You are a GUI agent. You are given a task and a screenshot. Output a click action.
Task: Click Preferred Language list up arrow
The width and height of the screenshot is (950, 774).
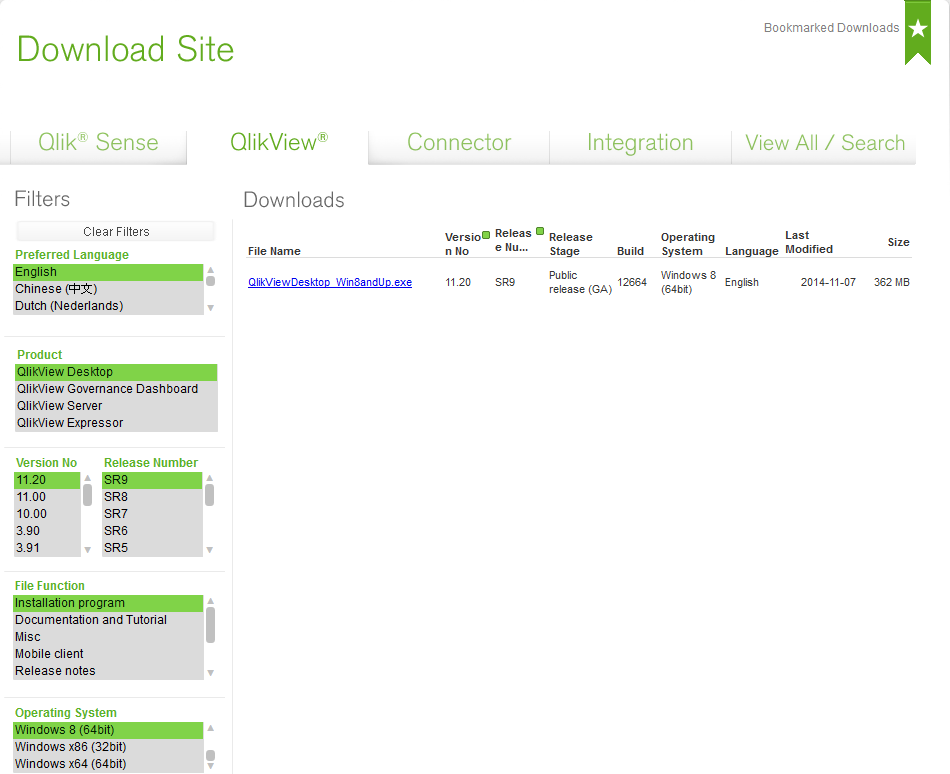tap(210, 270)
